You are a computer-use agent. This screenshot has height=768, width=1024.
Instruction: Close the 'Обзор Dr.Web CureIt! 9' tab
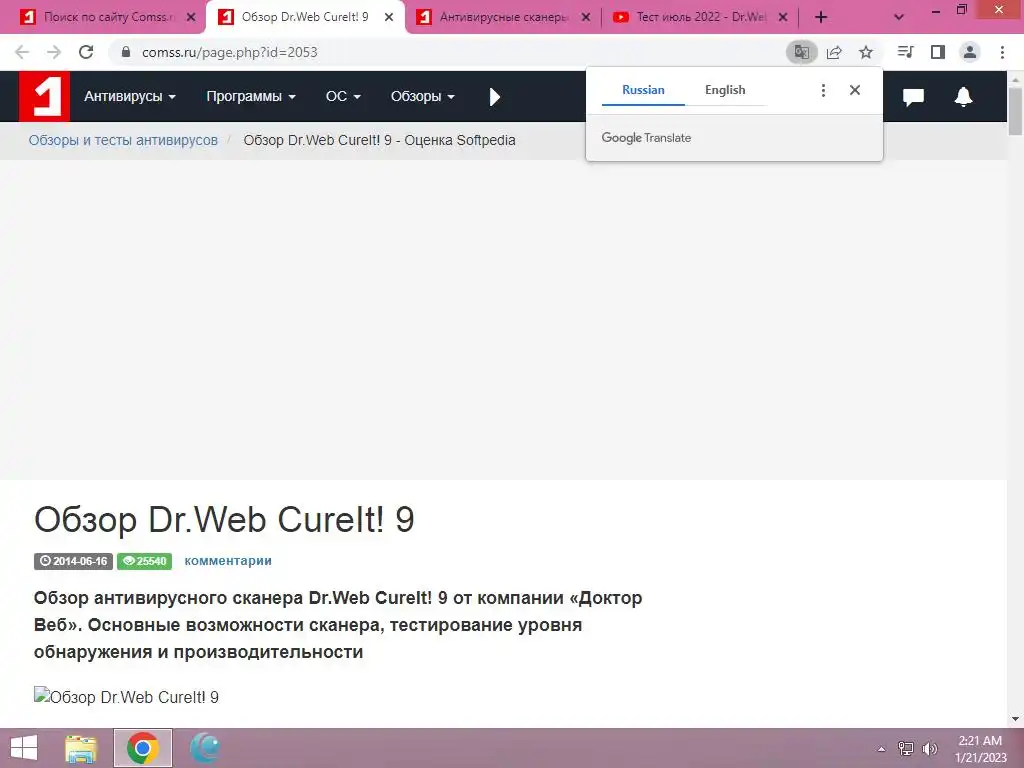coord(389,17)
